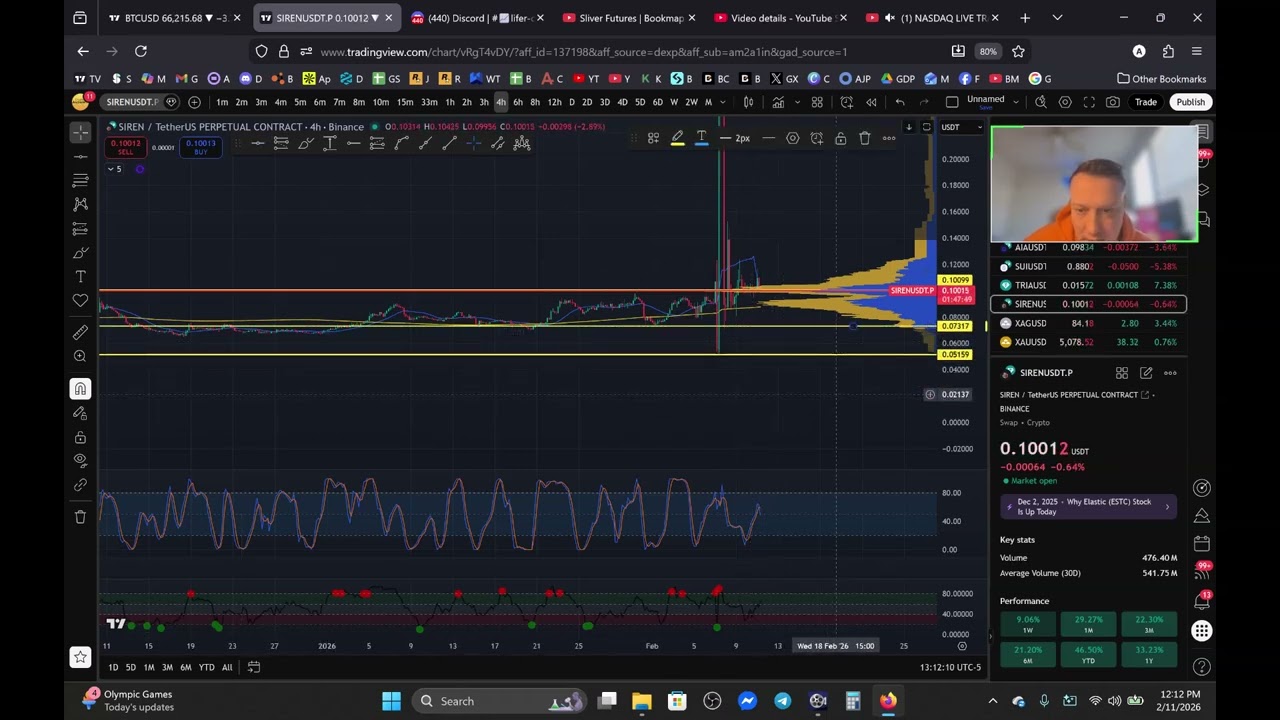
Task: Open the go-to date calendar icon
Action: [254, 668]
